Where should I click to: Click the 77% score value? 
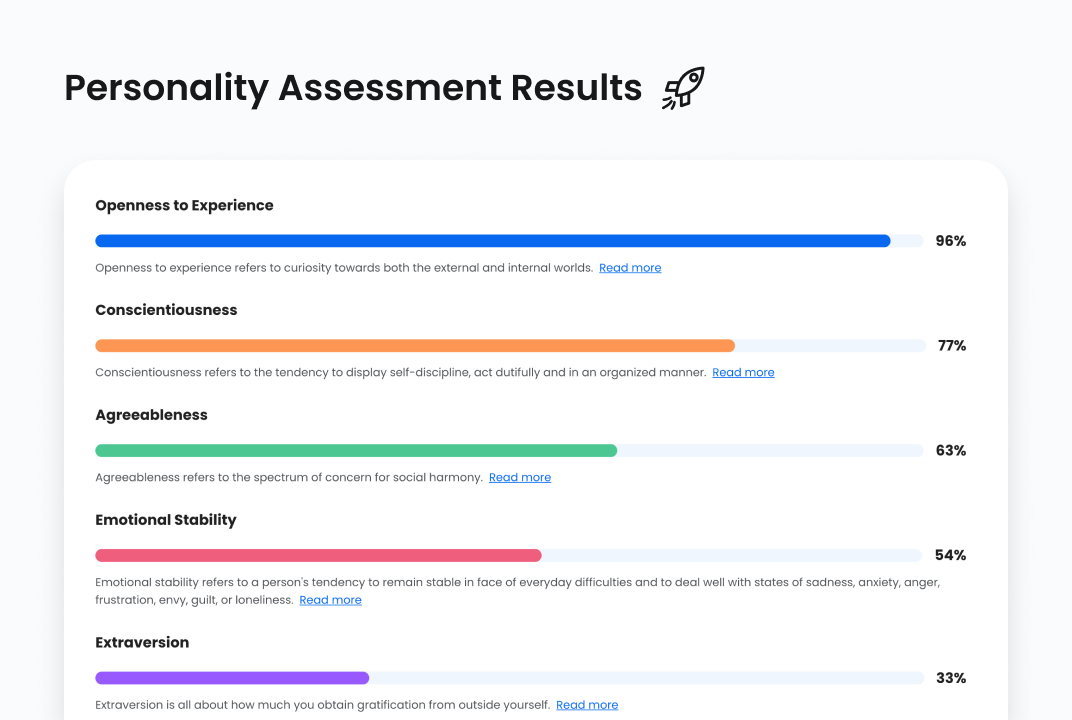951,345
